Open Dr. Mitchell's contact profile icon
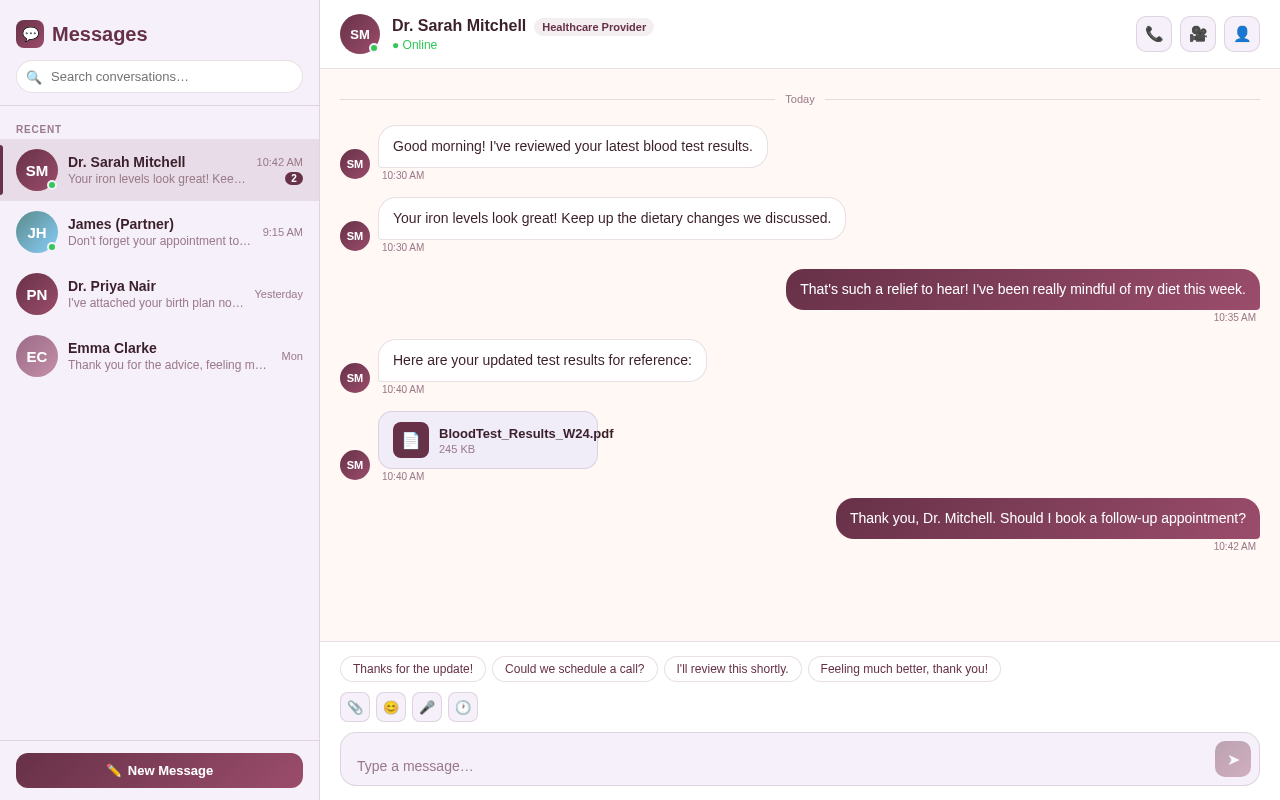 coord(1241,33)
